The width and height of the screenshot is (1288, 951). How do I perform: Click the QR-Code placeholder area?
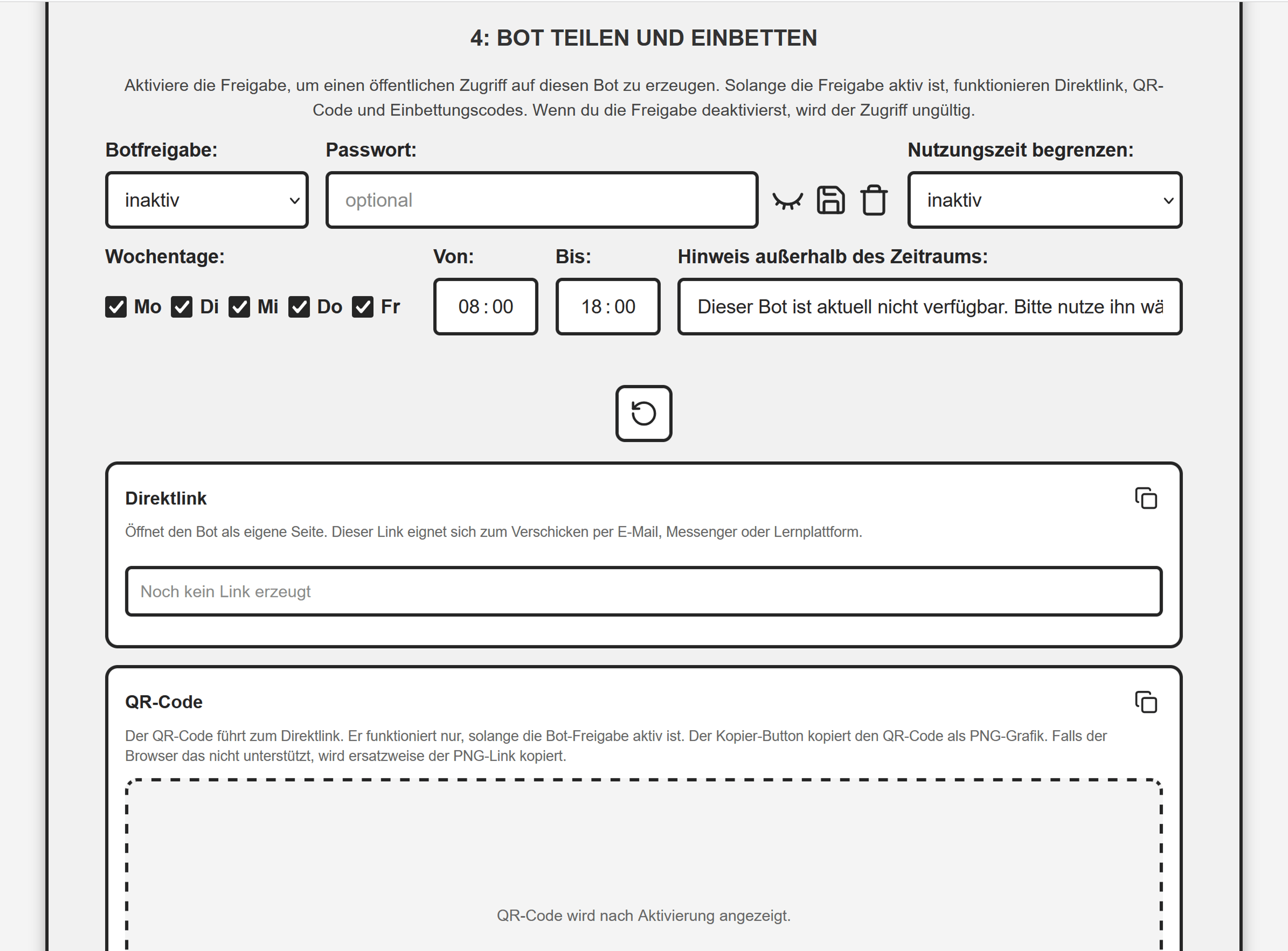[643, 865]
